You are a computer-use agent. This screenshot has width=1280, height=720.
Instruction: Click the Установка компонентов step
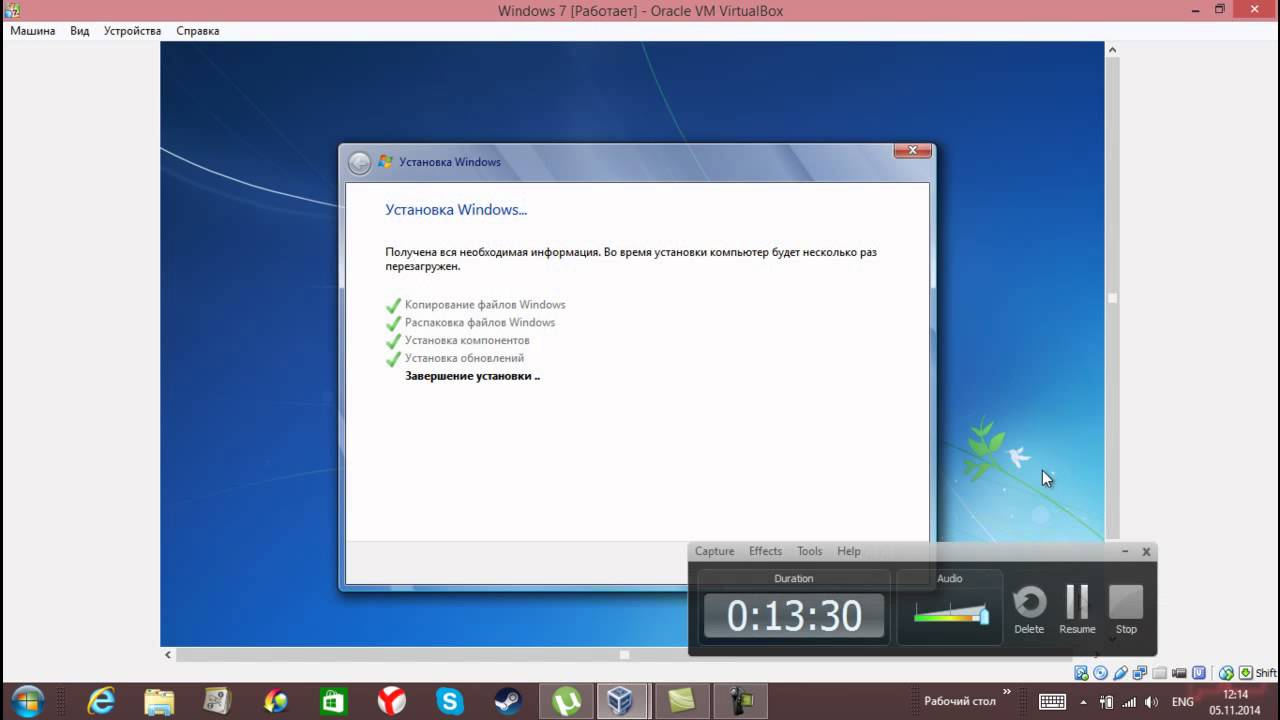point(467,340)
